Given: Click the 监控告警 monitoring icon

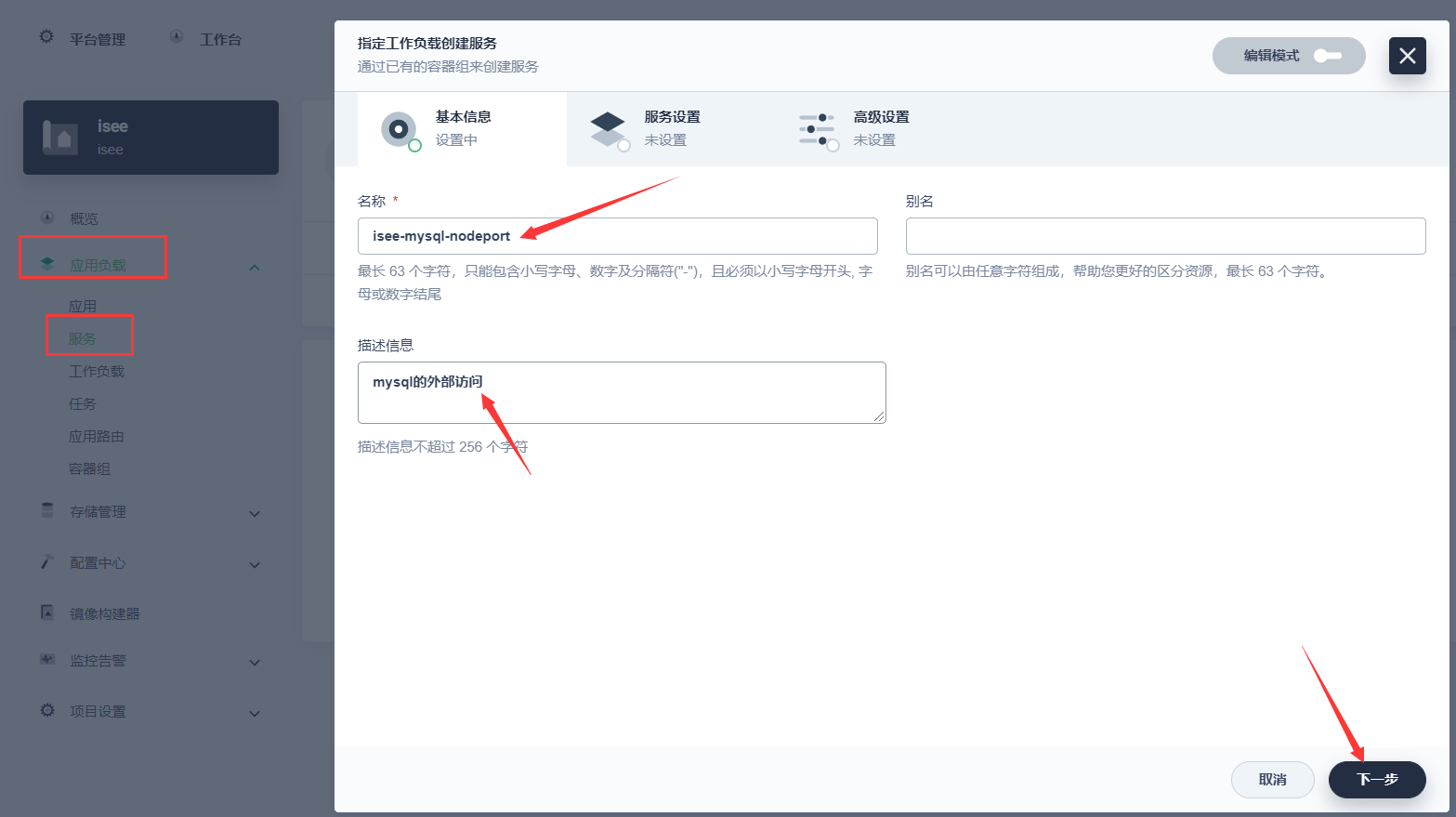Looking at the screenshot, I should pos(46,661).
